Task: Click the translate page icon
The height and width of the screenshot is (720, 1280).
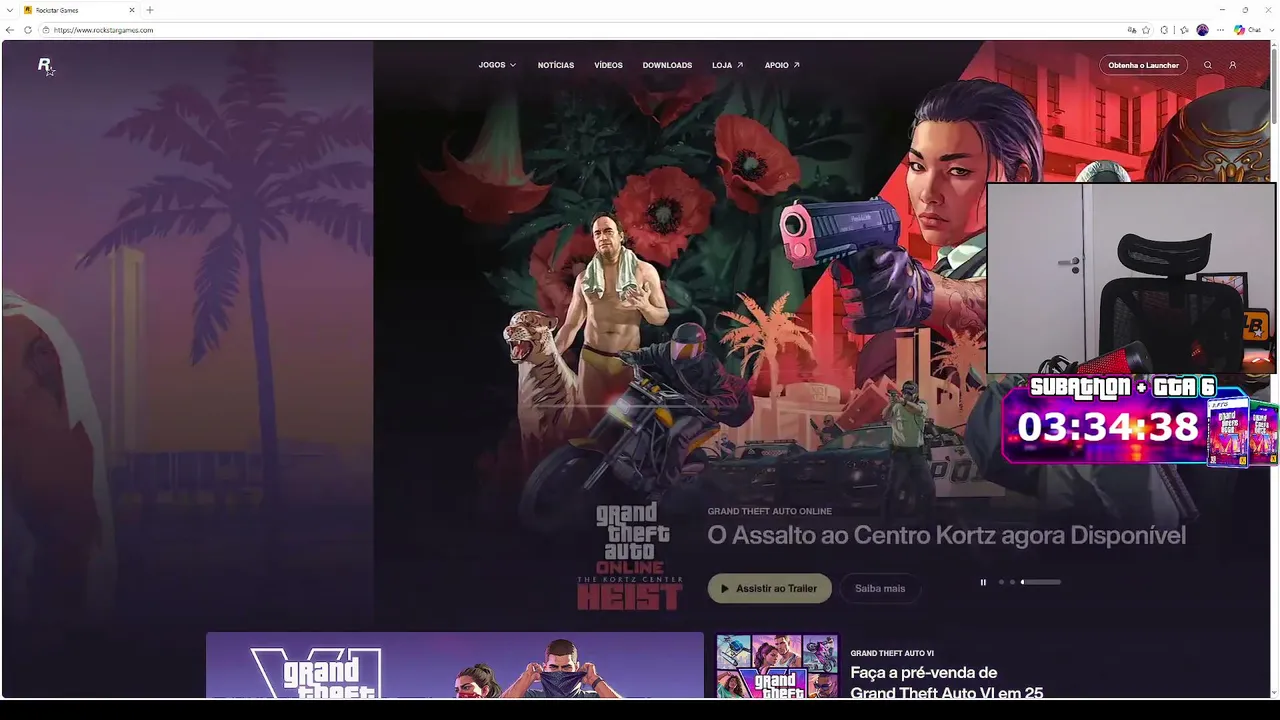Action: (1132, 30)
